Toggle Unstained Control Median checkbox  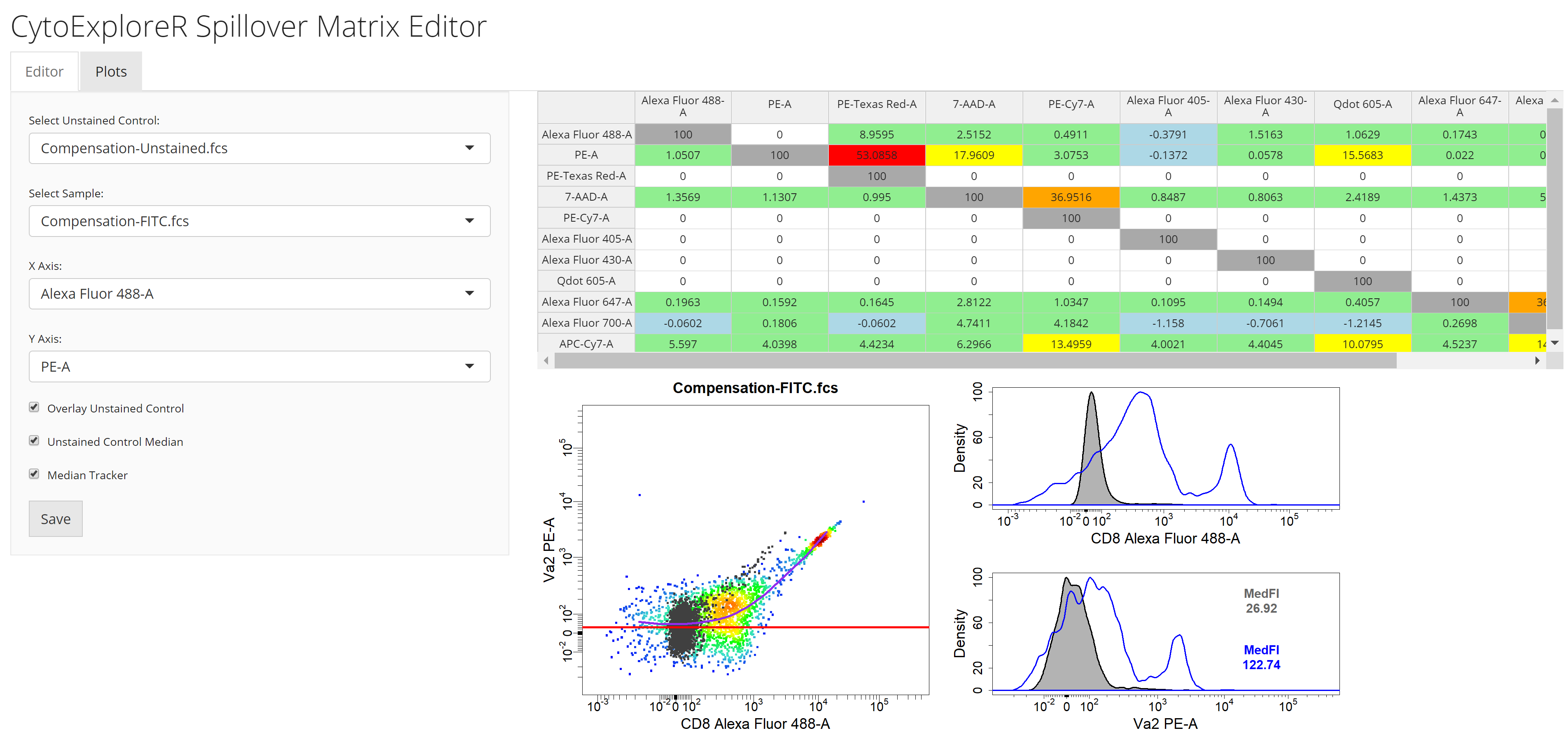(x=34, y=441)
